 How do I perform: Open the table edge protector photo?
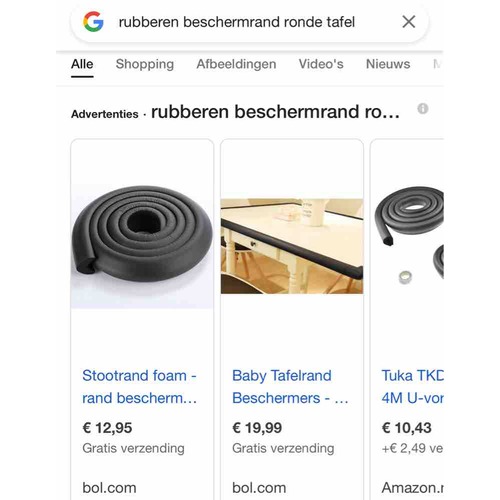pos(292,246)
